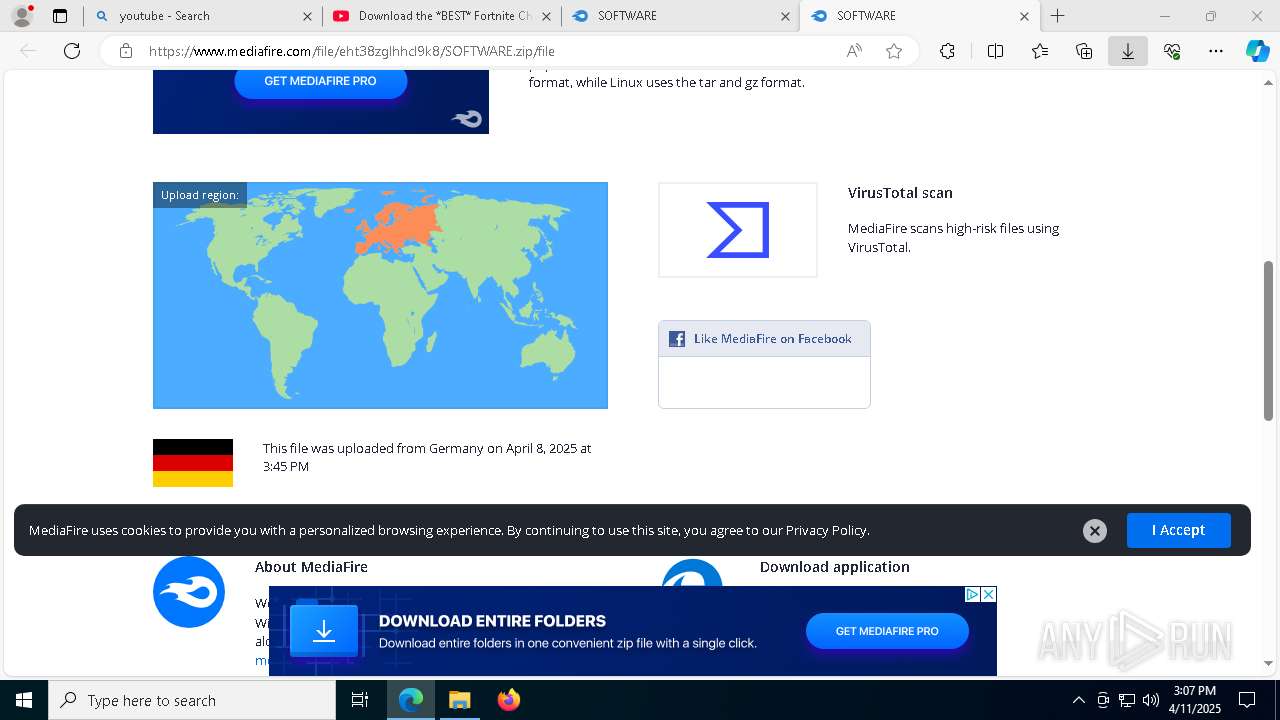Viewport: 1280px width, 720px height.
Task: Open Microsoft Edge from the taskbar
Action: pos(411,700)
